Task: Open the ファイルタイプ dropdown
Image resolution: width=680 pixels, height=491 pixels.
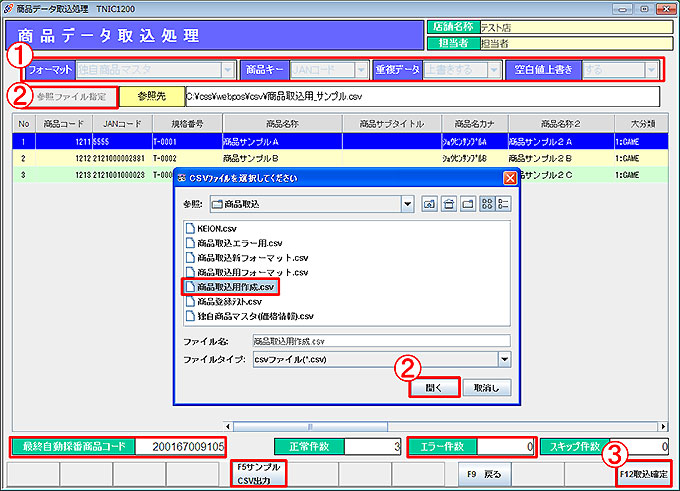Action: point(505,358)
